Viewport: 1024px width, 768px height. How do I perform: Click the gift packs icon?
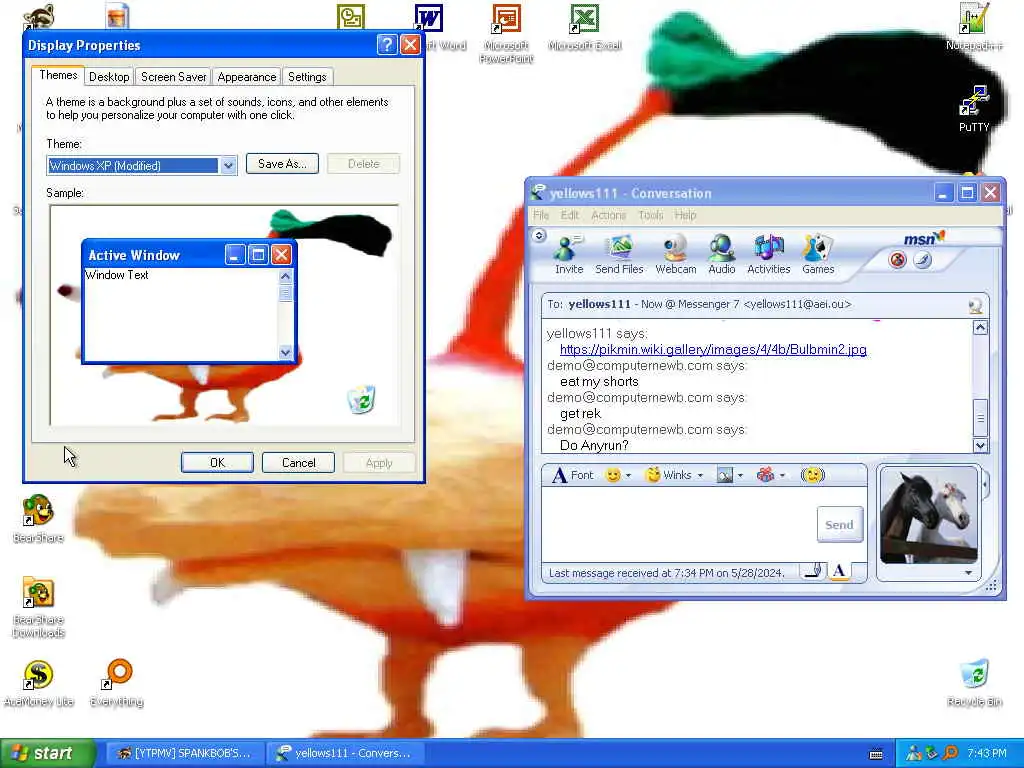tap(765, 475)
